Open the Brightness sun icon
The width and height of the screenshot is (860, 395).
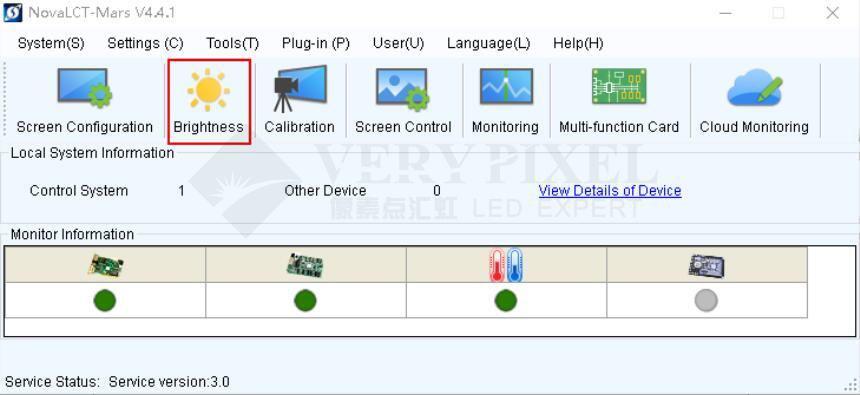[x=208, y=90]
